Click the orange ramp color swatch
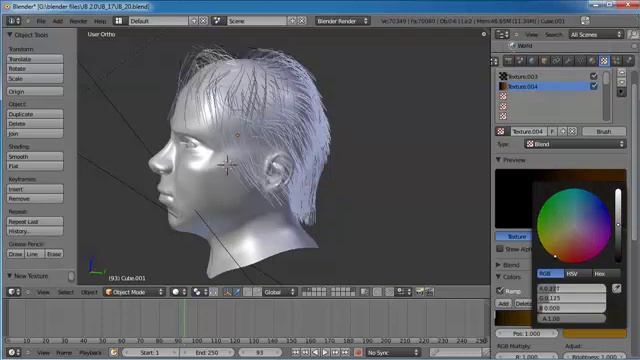 [x=594, y=333]
